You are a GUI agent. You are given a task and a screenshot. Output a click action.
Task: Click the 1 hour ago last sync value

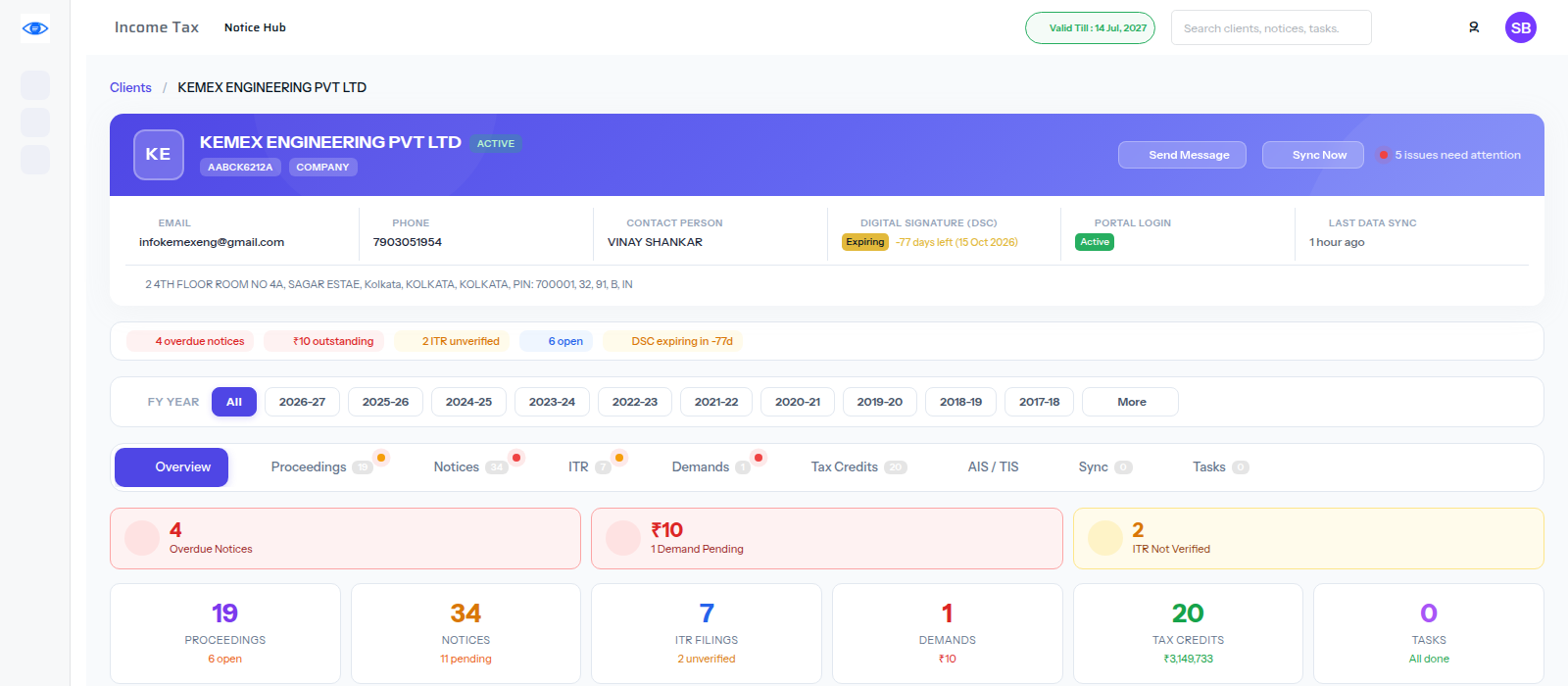click(x=1337, y=242)
